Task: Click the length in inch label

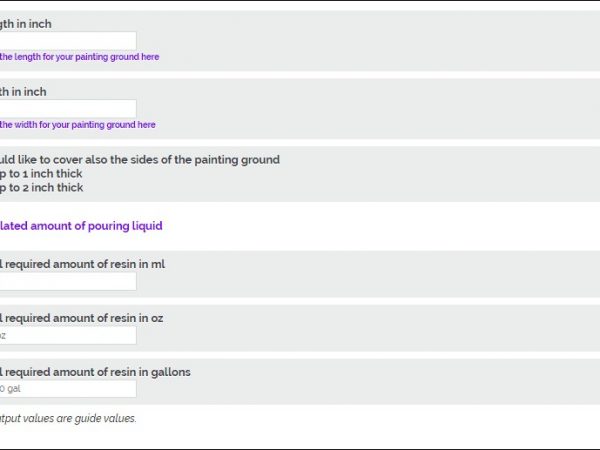Action: tap(26, 24)
